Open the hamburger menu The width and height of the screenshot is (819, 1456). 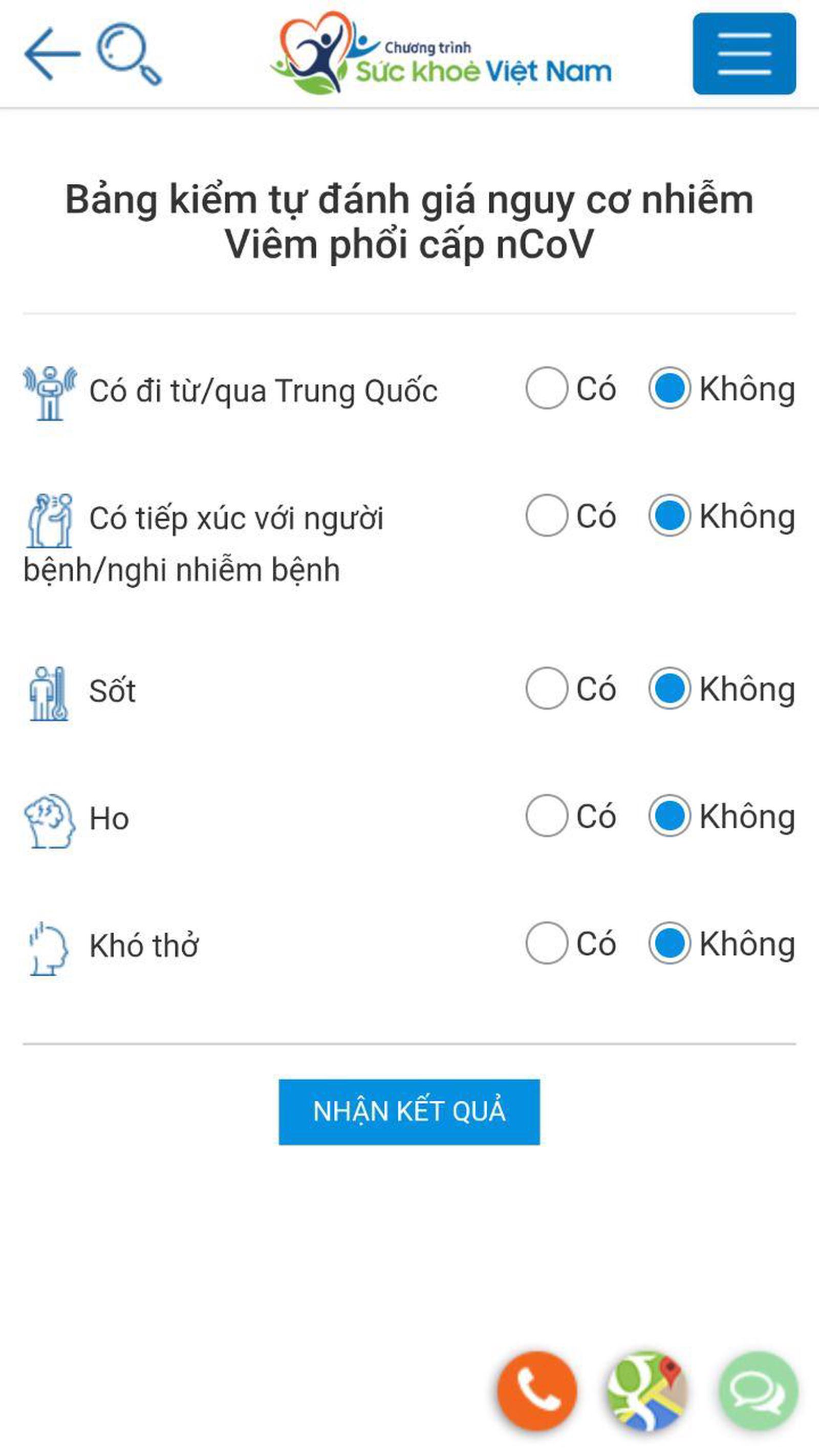744,54
